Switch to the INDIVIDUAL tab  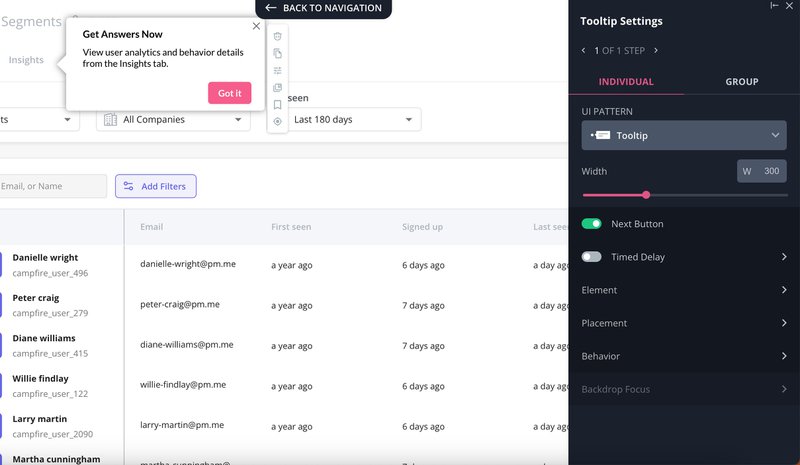[x=626, y=82]
